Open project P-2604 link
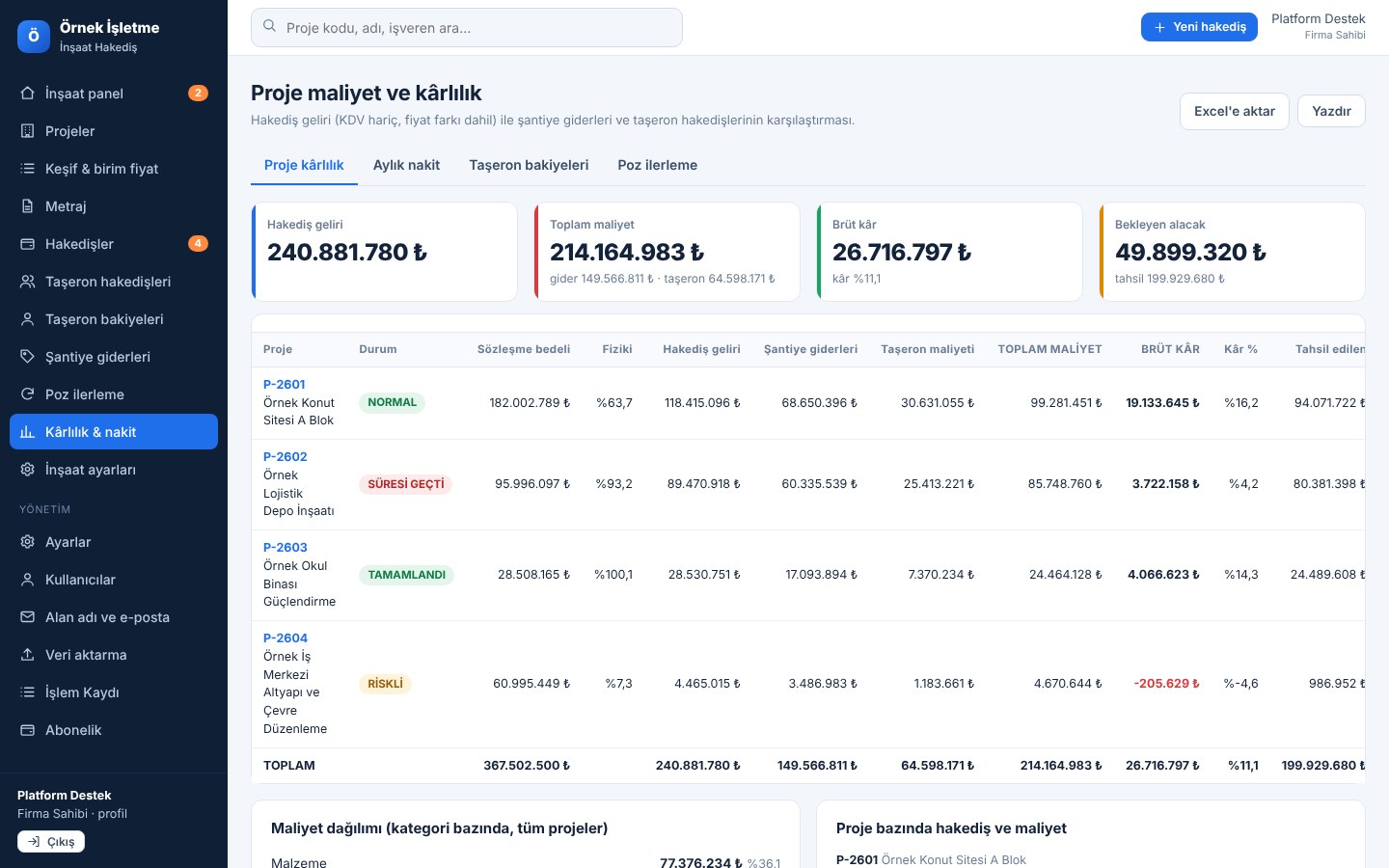1389x868 pixels. (x=285, y=637)
